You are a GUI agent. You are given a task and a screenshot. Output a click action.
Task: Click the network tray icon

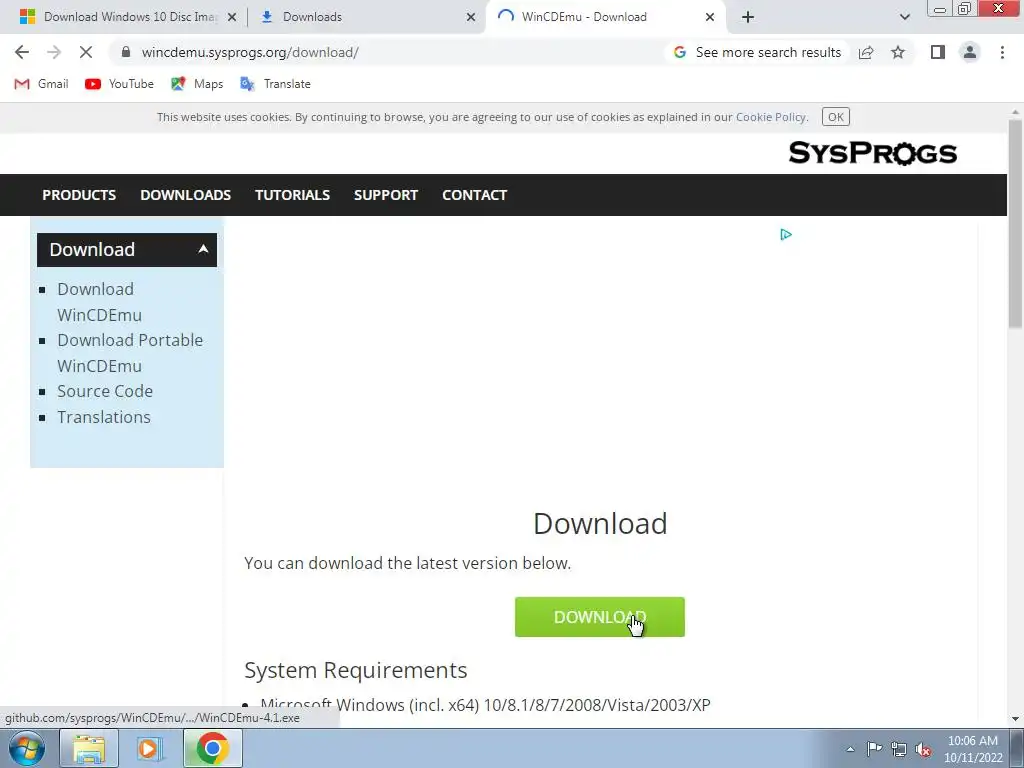coord(899,749)
